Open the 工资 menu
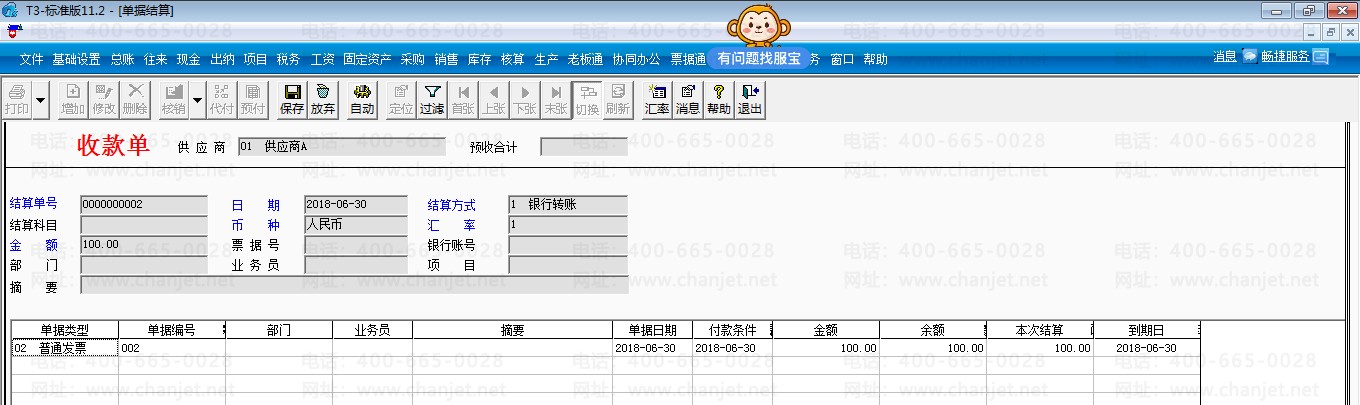 pos(322,59)
